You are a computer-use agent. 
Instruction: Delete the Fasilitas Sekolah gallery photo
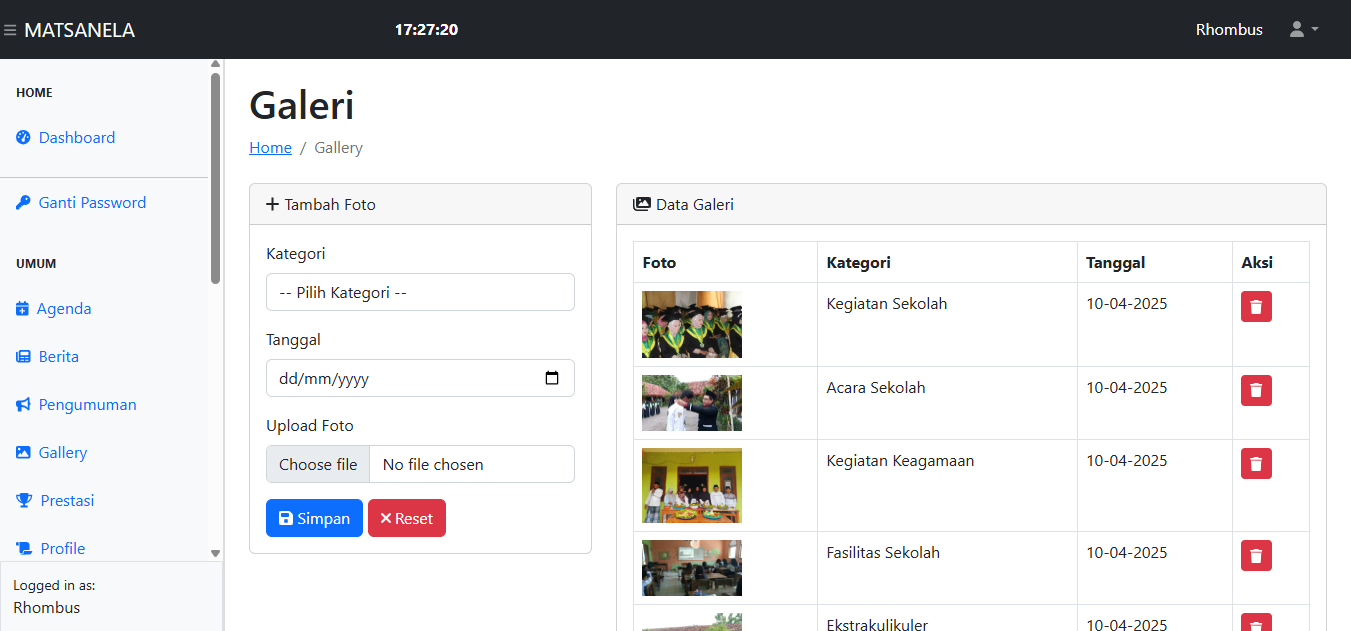1256,556
